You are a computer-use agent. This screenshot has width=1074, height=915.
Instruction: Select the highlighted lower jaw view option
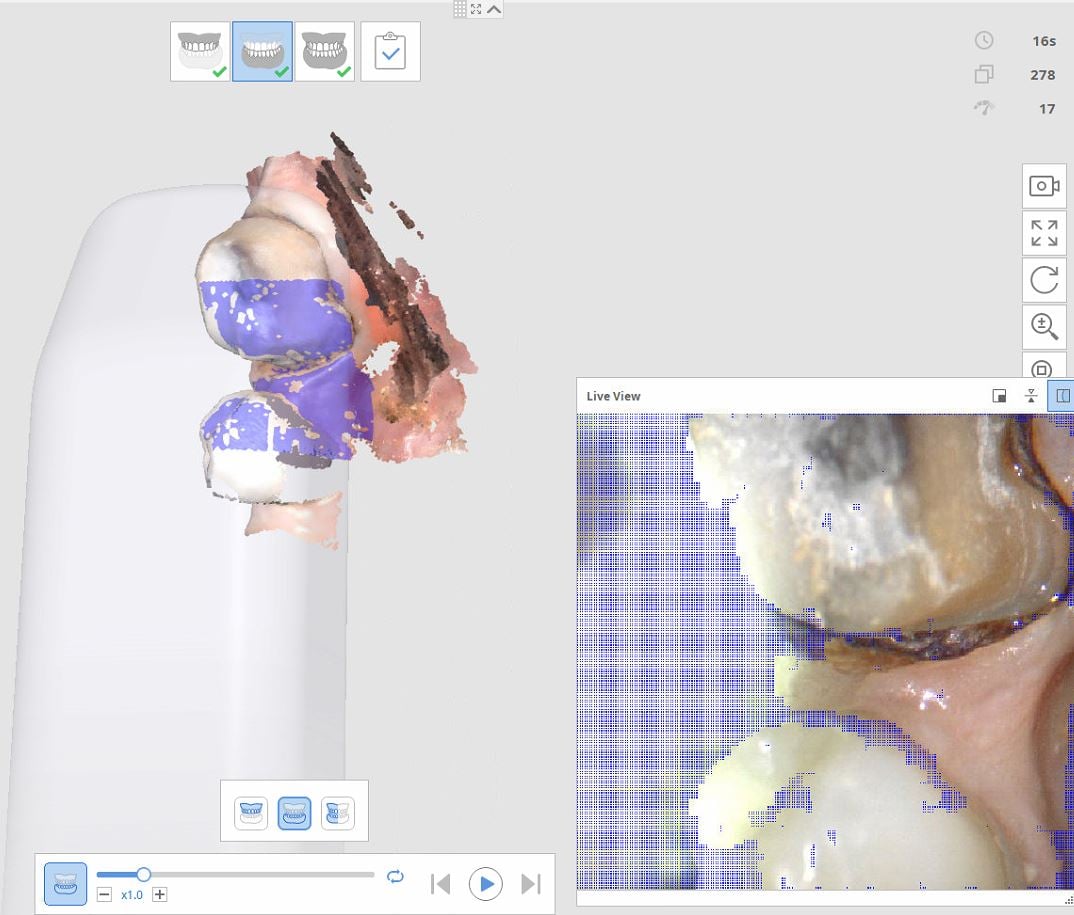[x=294, y=813]
